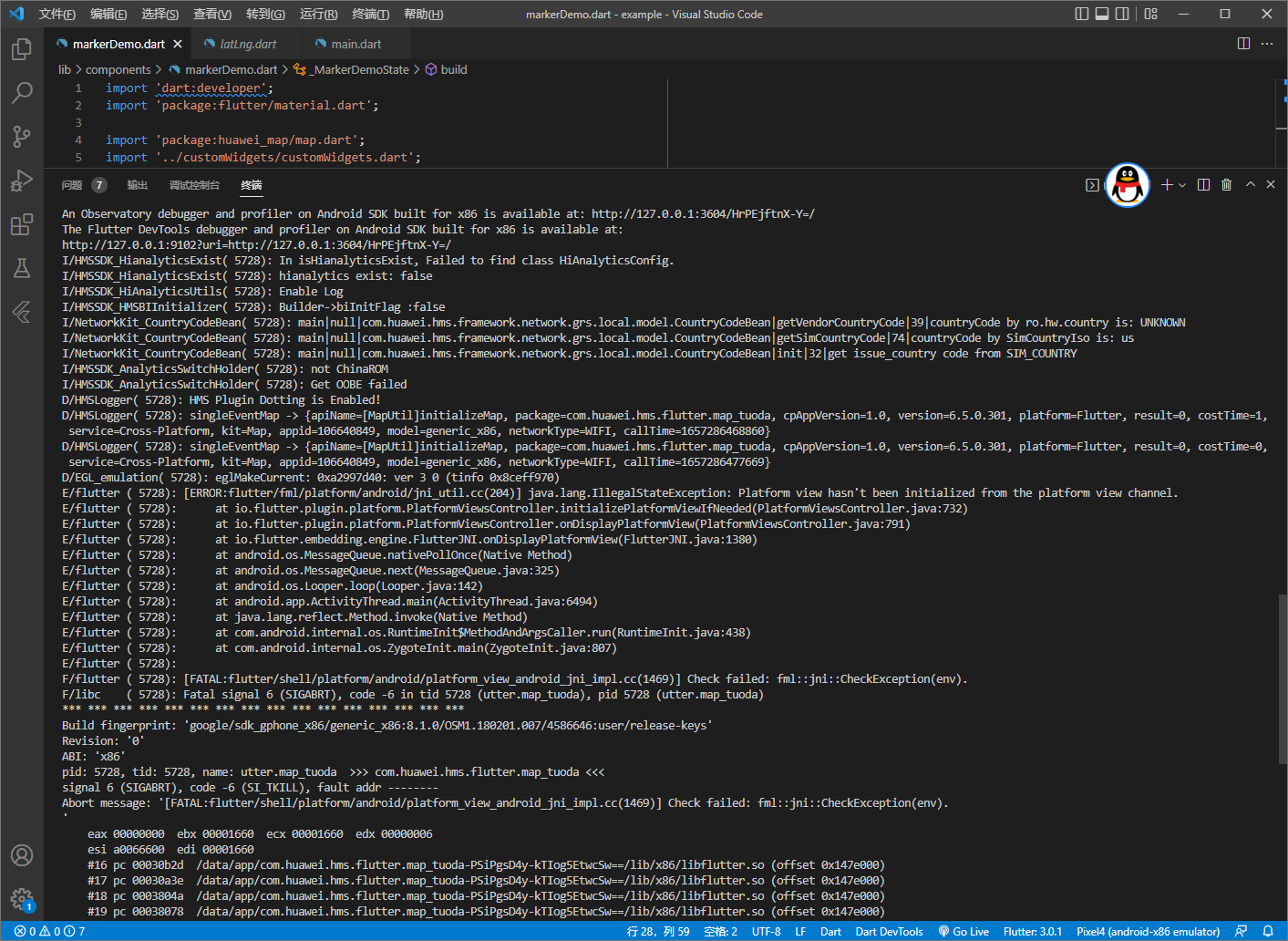Change language mode from Dart
This screenshot has height=941, width=1288.
click(830, 932)
